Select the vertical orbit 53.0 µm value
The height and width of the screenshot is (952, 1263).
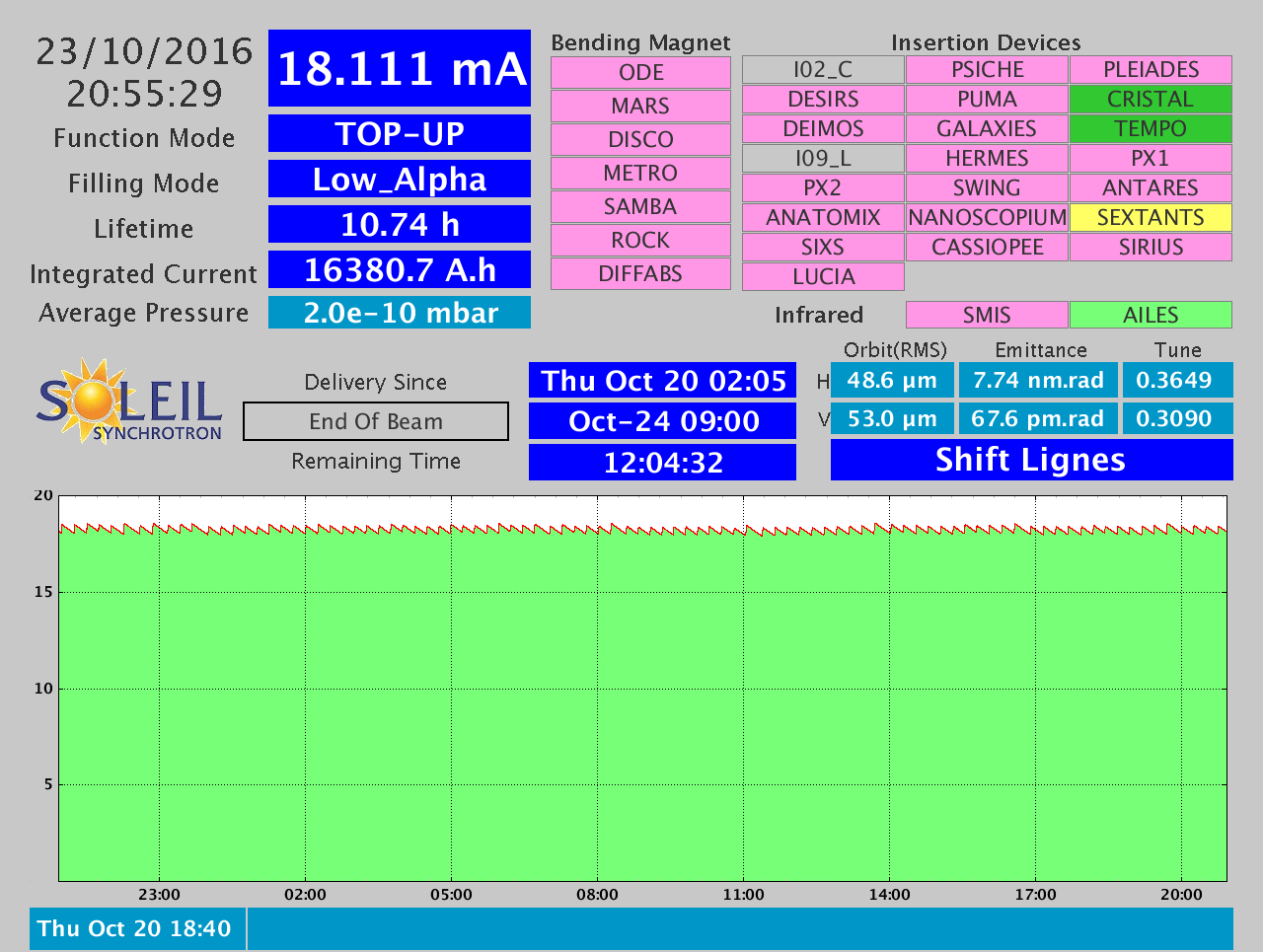892,418
